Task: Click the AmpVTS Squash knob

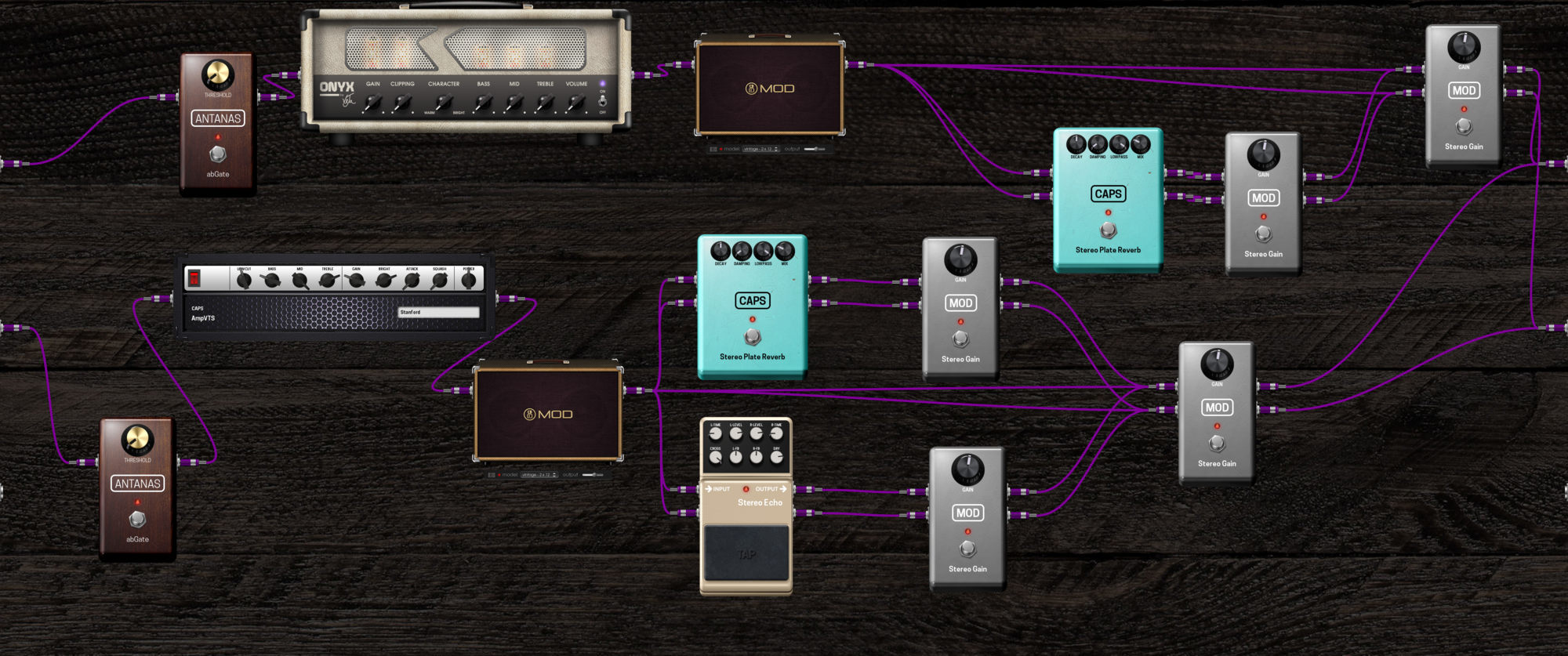Action: click(x=440, y=280)
